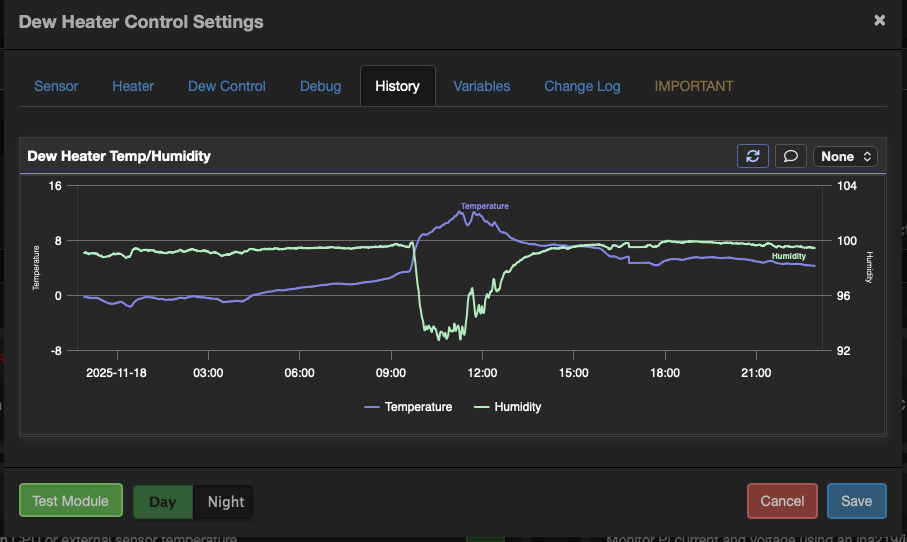Click the chart refresh icon
Image resolution: width=907 pixels, height=542 pixels.
(753, 156)
